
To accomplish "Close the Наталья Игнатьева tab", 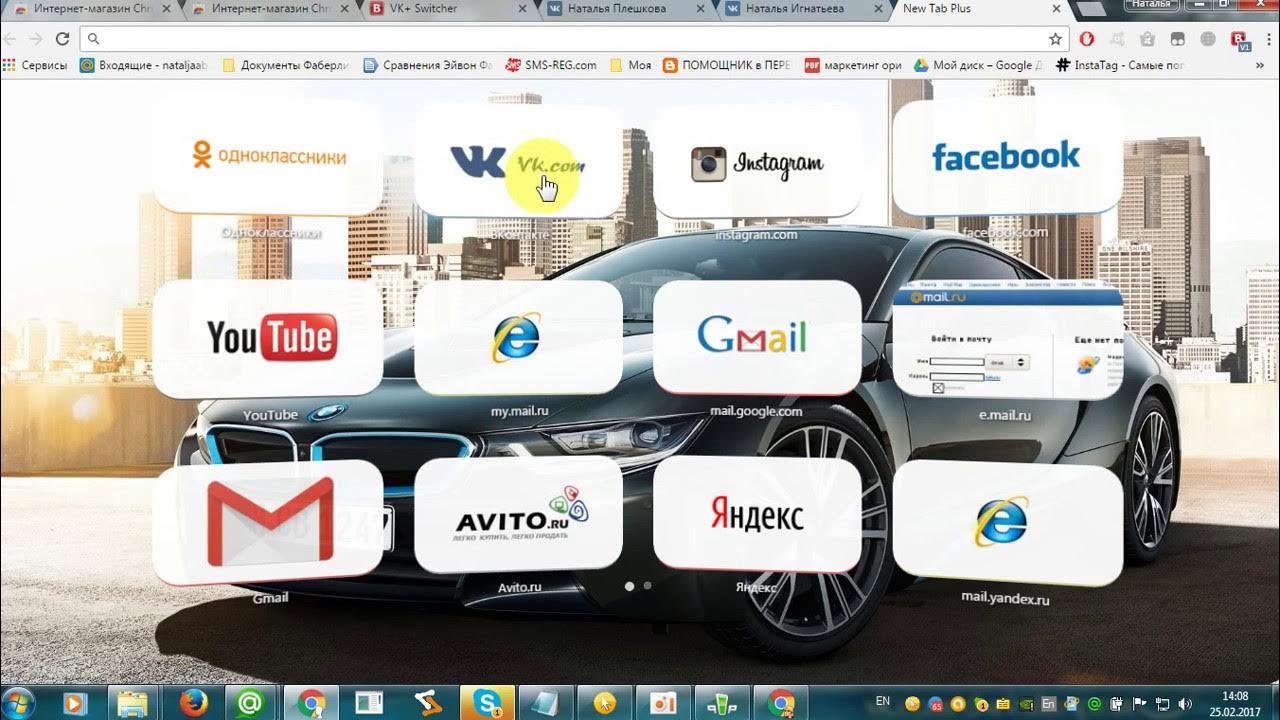I will pos(877,10).
